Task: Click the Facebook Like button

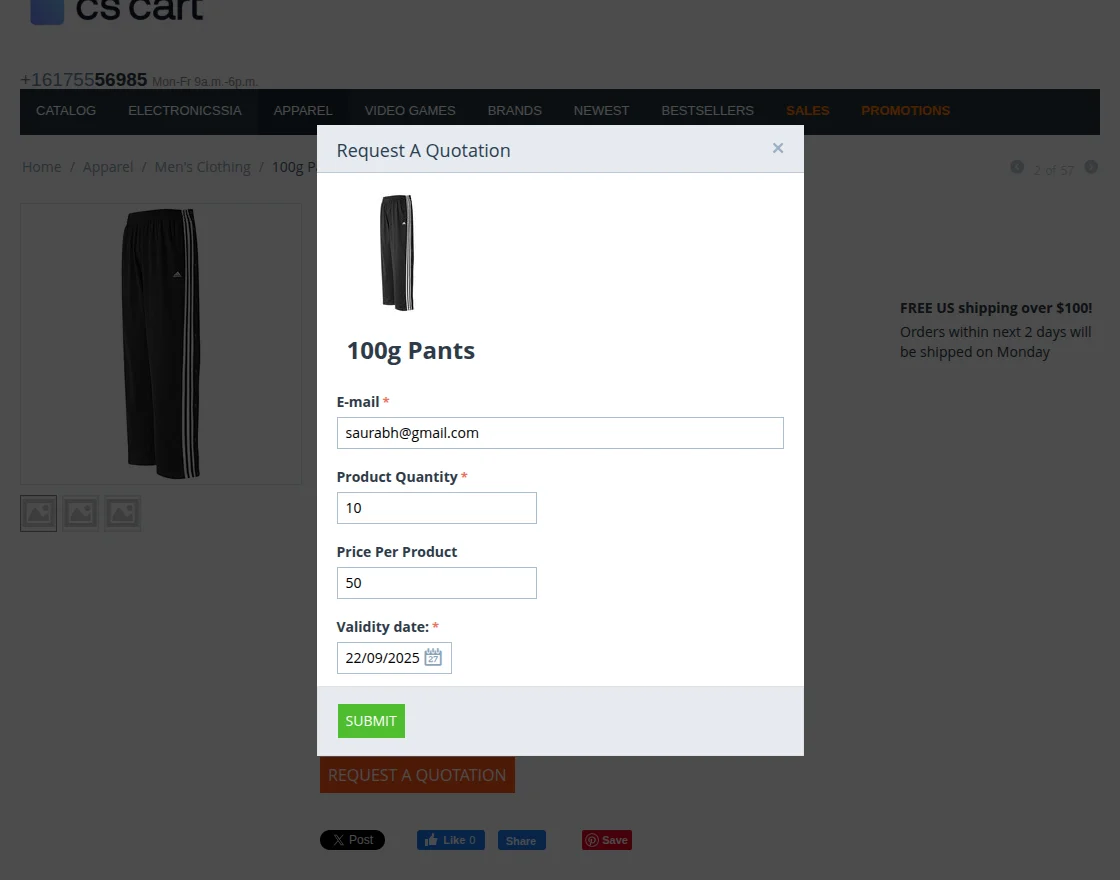Action: 451,840
